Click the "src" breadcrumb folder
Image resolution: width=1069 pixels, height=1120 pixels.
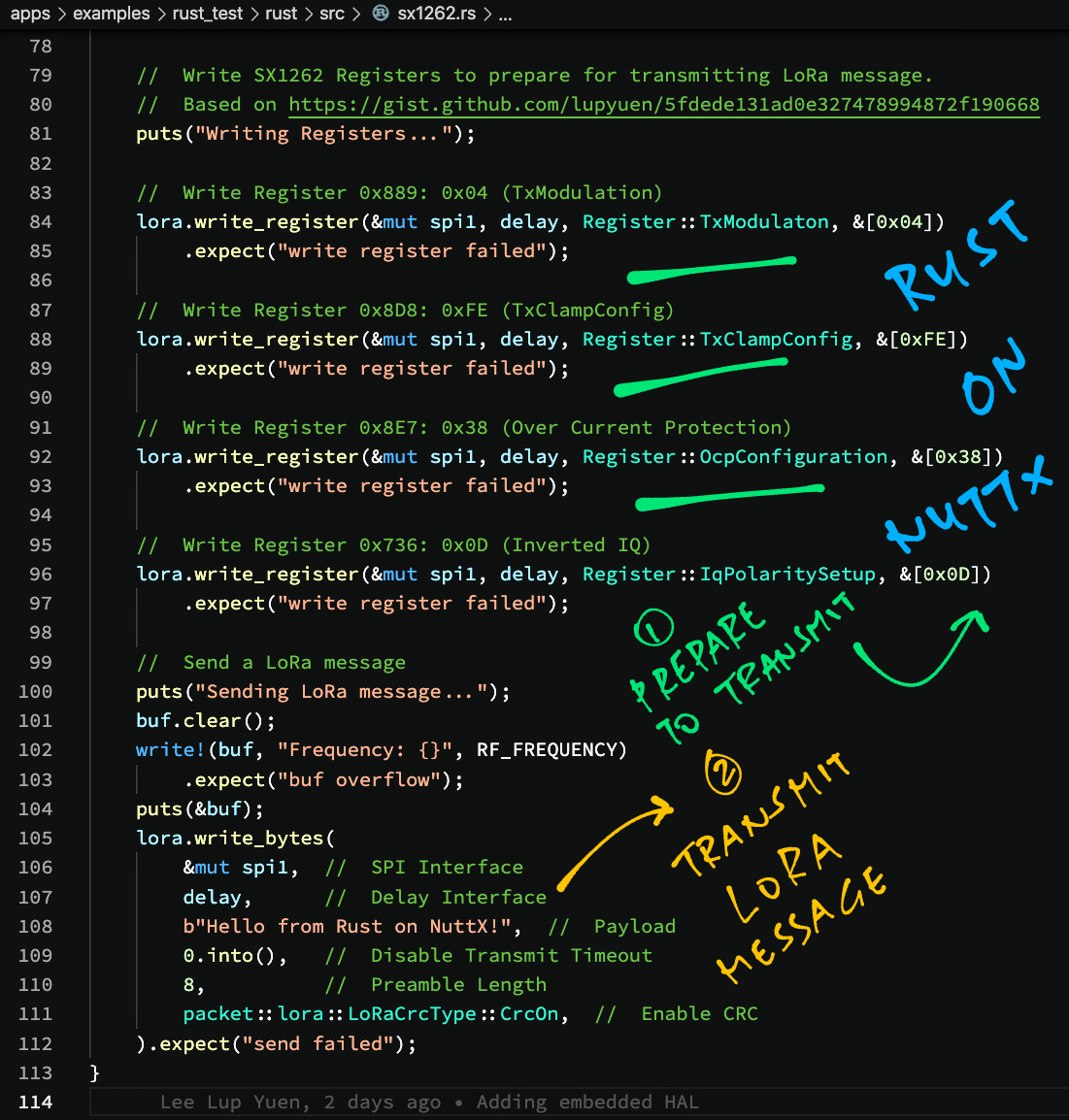pyautogui.click(x=332, y=14)
